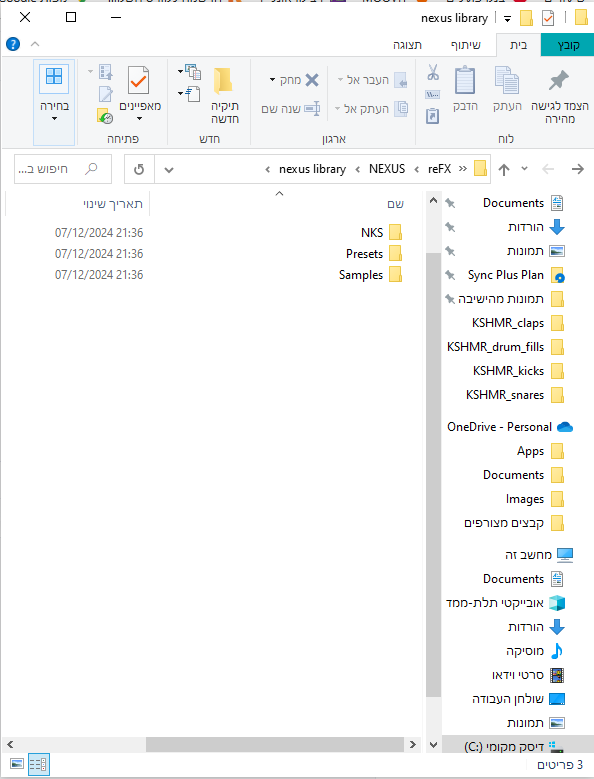Viewport: 594px width, 779px height.
Task: Click Properties quick access toolbar icon
Action: 548,18
